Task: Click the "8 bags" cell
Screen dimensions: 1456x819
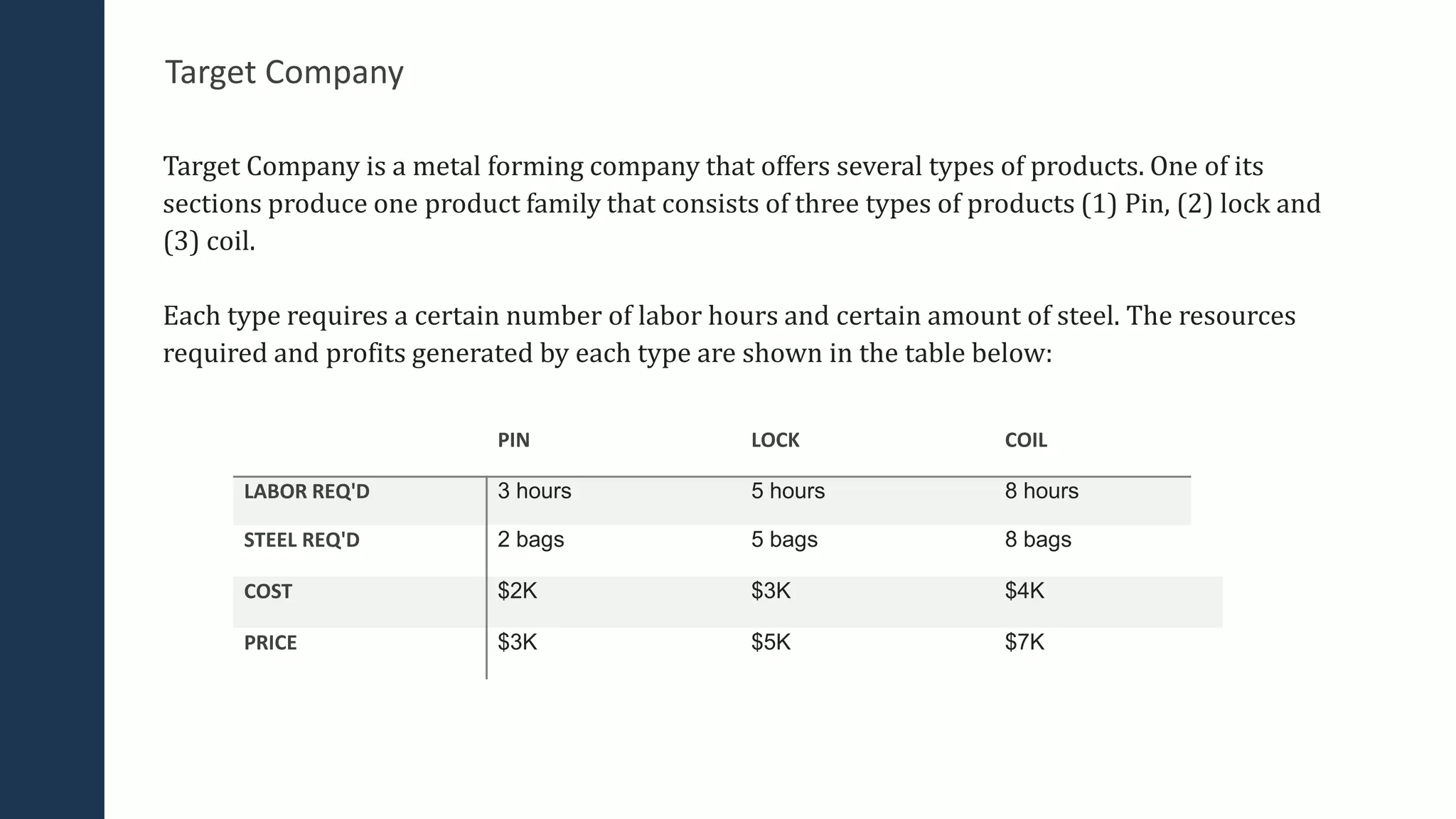Action: click(1037, 540)
